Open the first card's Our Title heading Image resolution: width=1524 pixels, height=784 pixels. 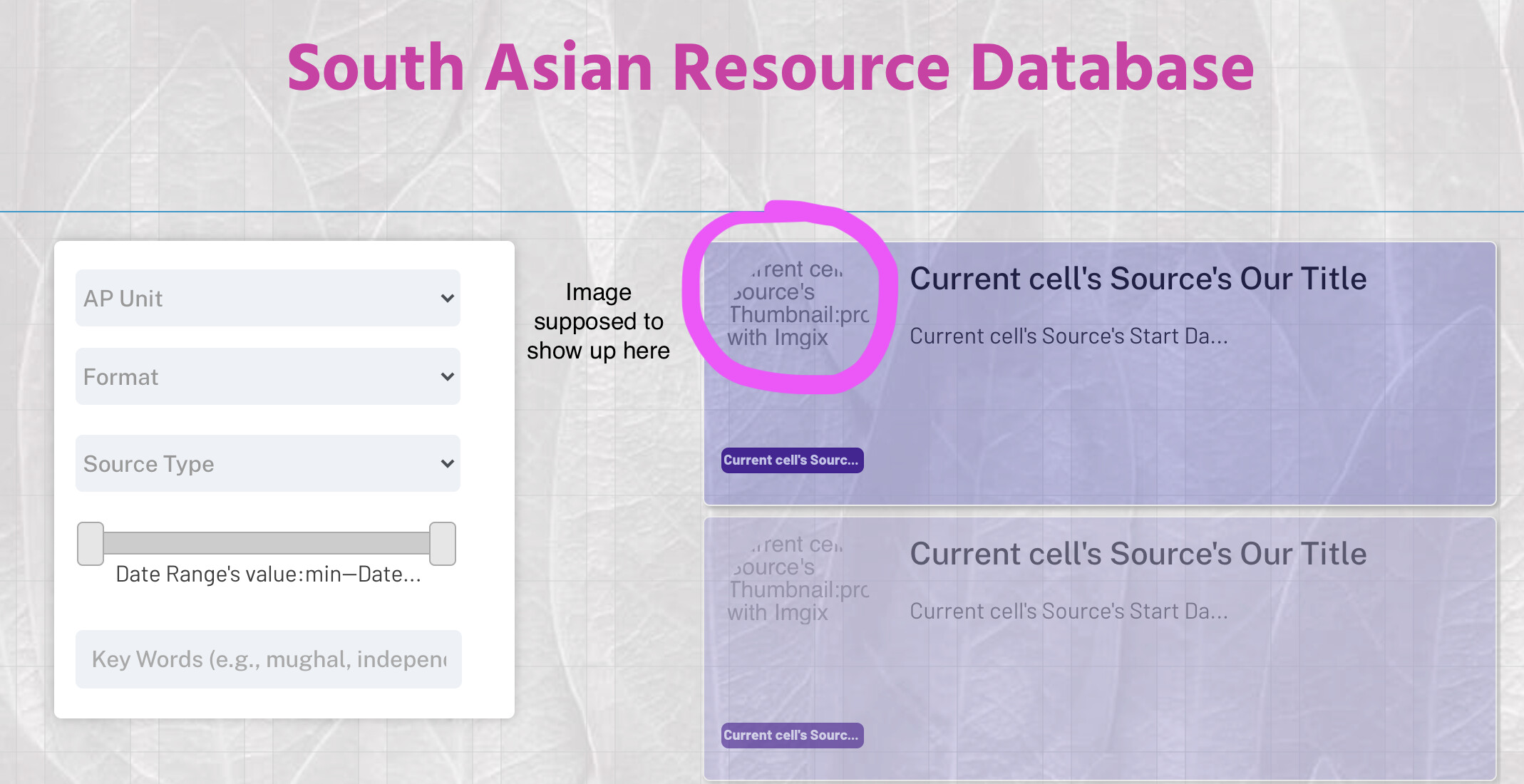(x=1138, y=279)
